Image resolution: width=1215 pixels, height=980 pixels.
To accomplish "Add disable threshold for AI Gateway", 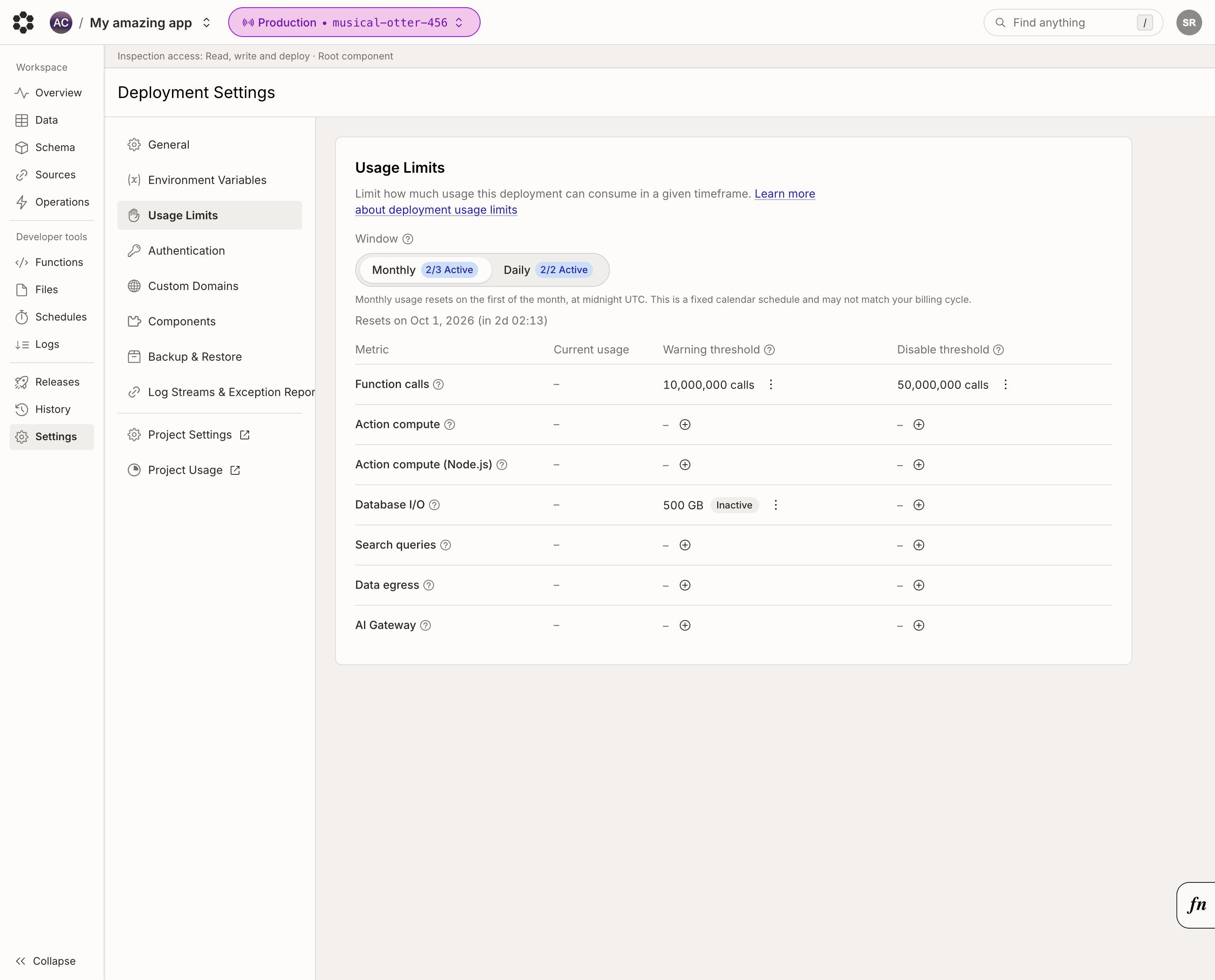I will click(x=918, y=625).
